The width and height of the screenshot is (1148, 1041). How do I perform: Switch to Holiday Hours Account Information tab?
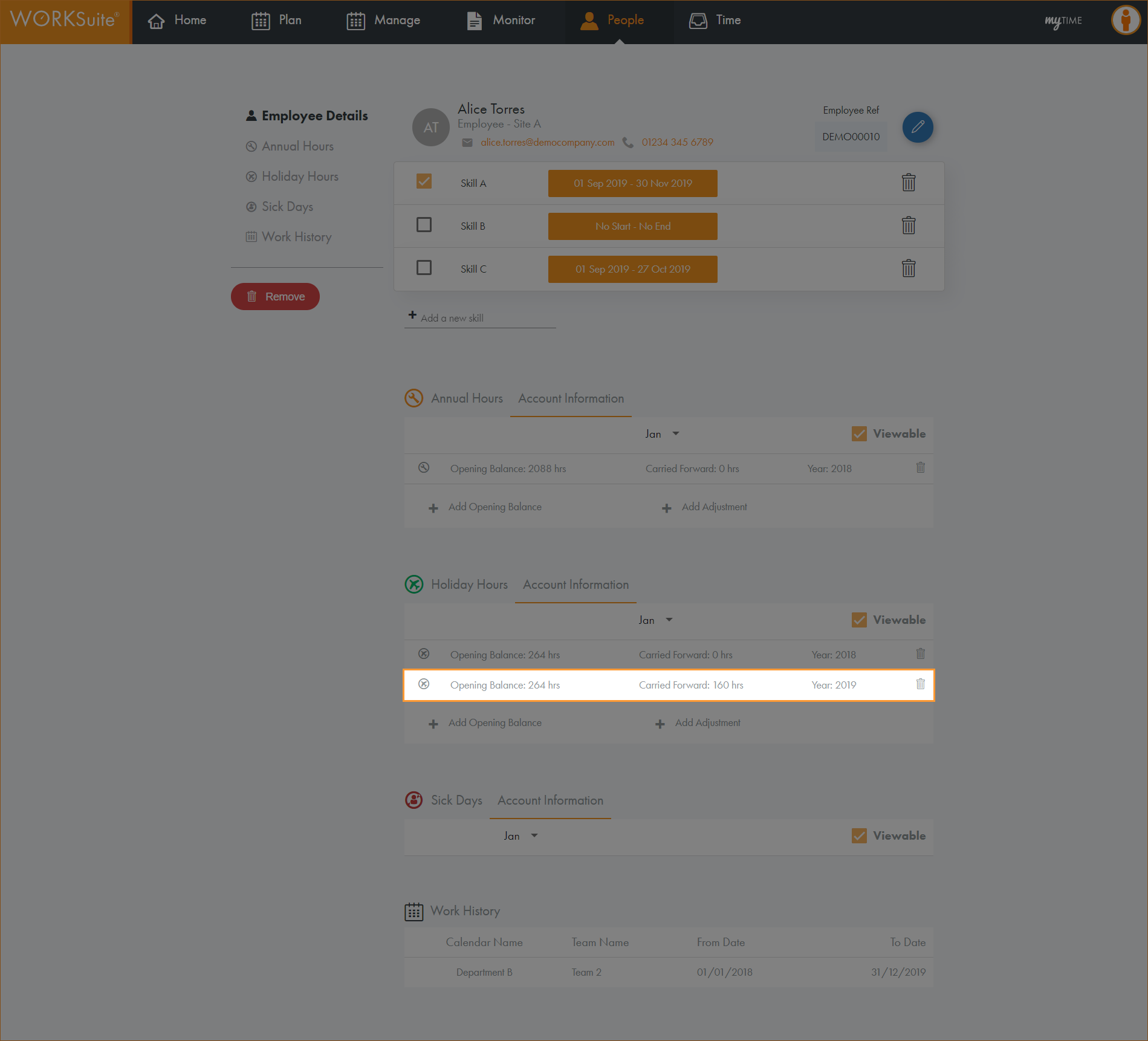coord(576,585)
